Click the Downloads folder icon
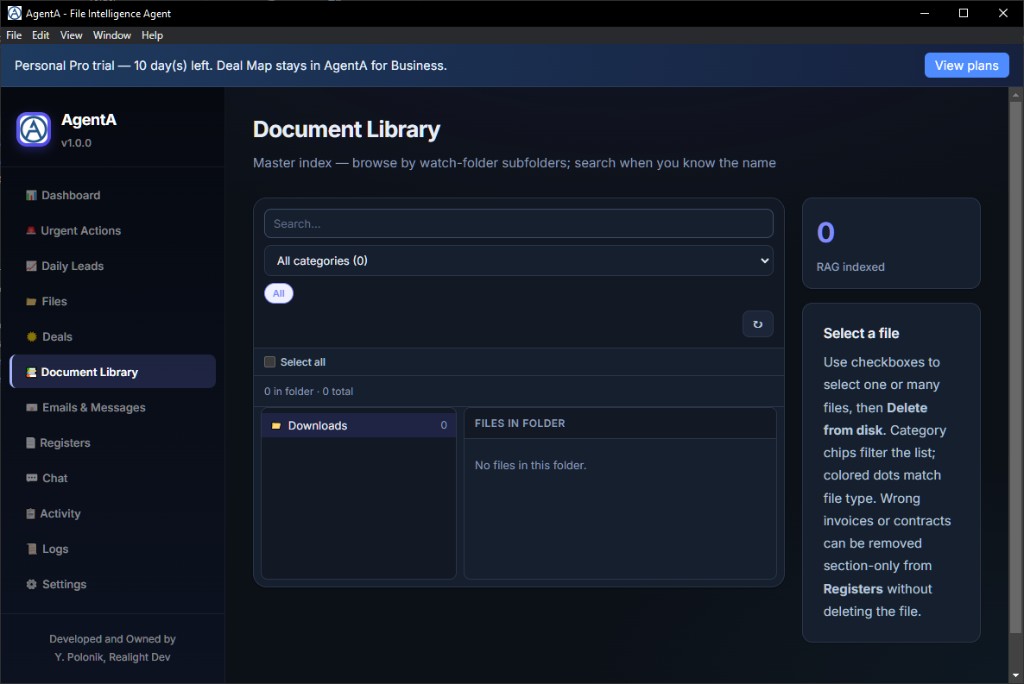Image resolution: width=1024 pixels, height=684 pixels. click(276, 426)
